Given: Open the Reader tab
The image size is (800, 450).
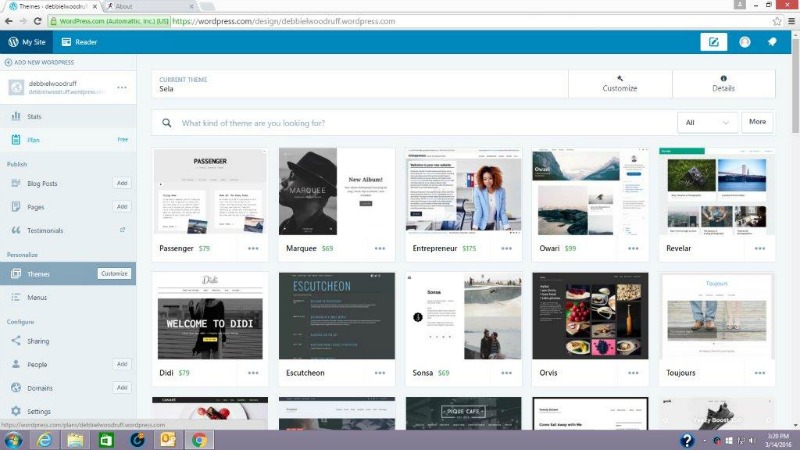Looking at the screenshot, I should [x=79, y=42].
